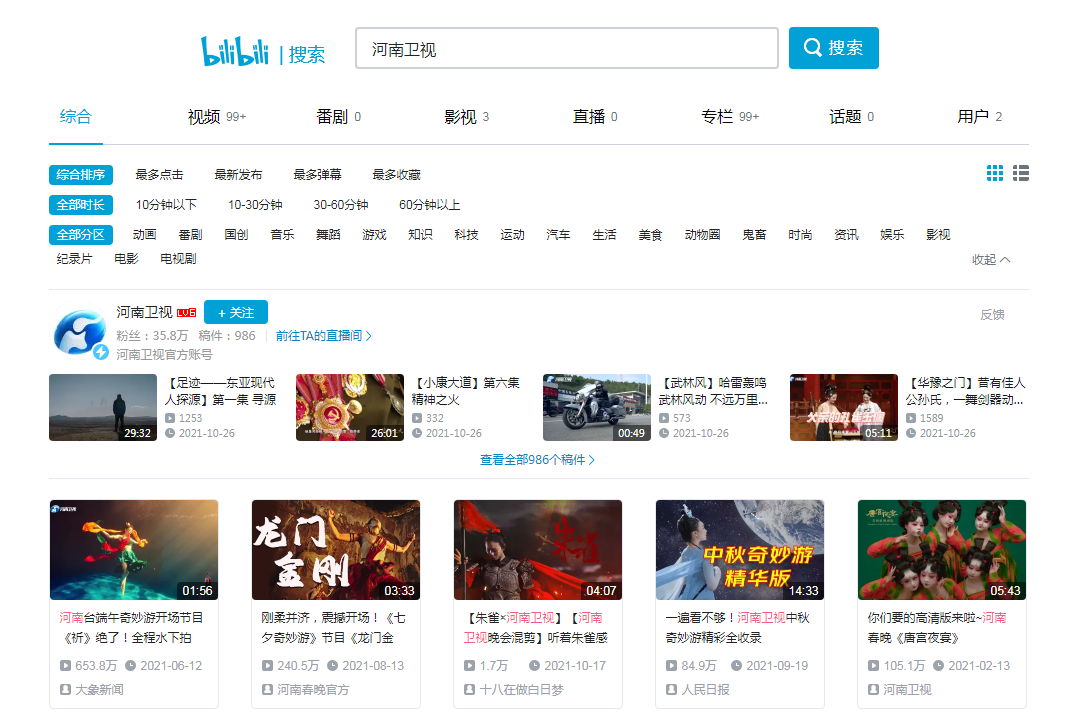Filter by 娱乐 category
The width and height of the screenshot is (1069, 719).
[x=892, y=234]
